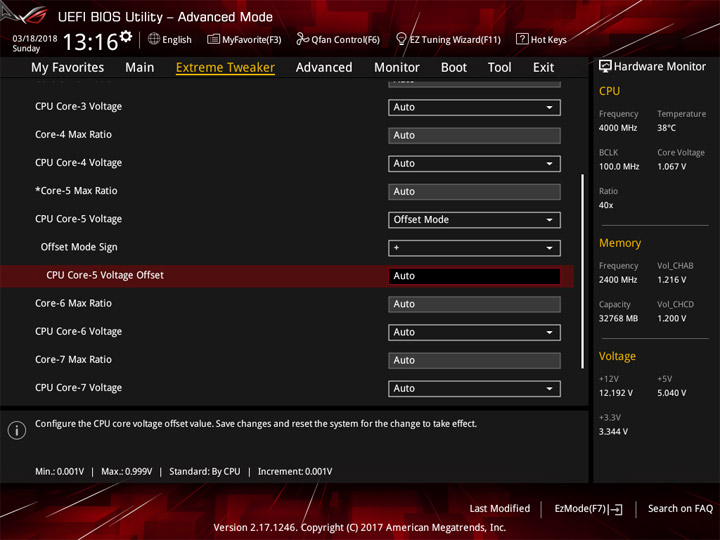Click the 100.0 MHz BCLK value
This screenshot has height=540, width=720.
coord(619,167)
